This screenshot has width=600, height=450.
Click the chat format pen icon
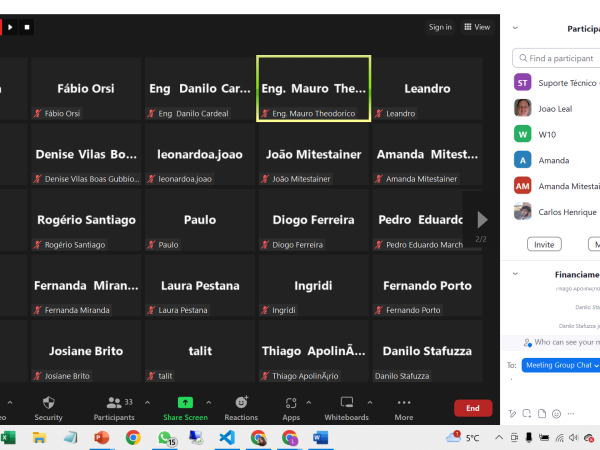(x=512, y=414)
